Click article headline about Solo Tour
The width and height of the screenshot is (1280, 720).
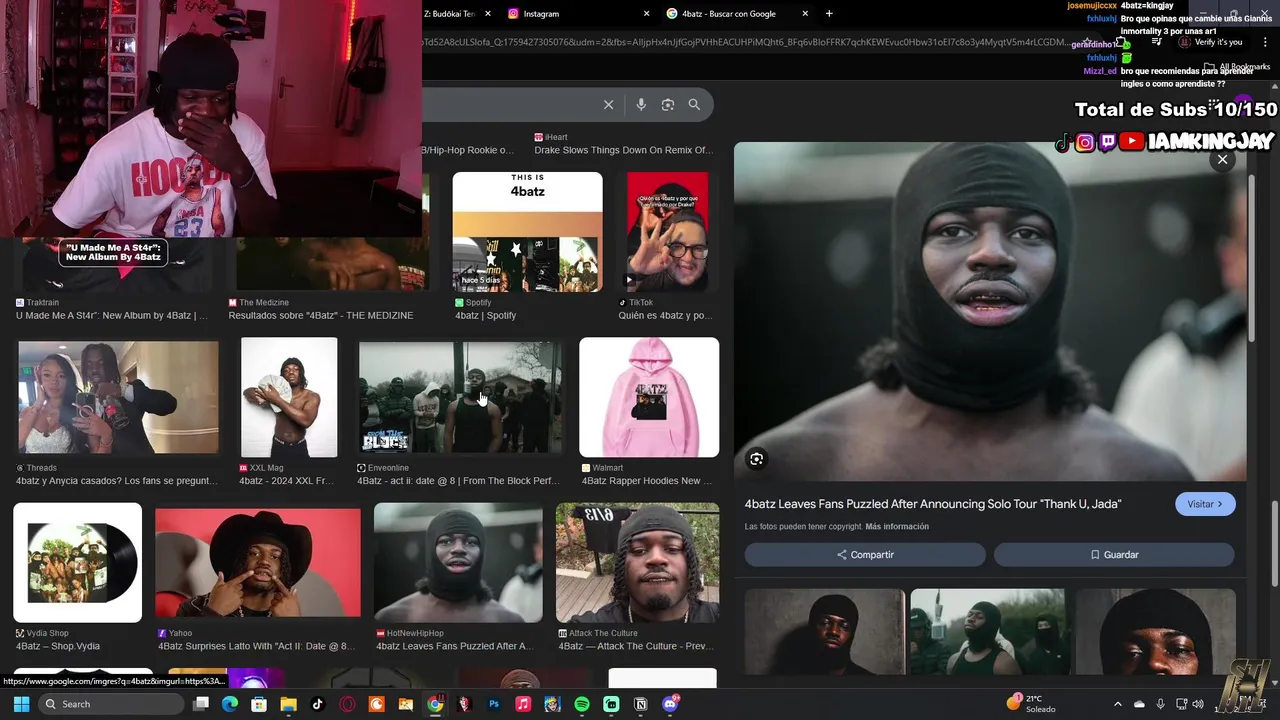click(933, 504)
